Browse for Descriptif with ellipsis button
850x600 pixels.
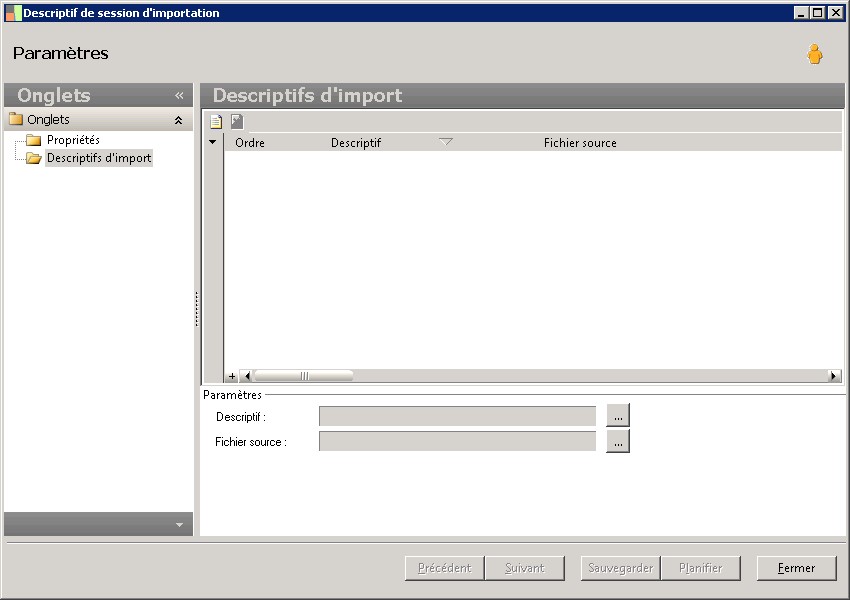tap(618, 416)
